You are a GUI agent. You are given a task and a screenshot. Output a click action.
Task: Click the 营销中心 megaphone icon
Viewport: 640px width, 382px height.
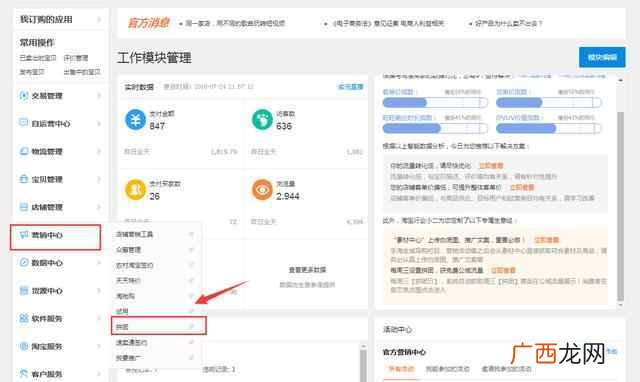tap(24, 235)
